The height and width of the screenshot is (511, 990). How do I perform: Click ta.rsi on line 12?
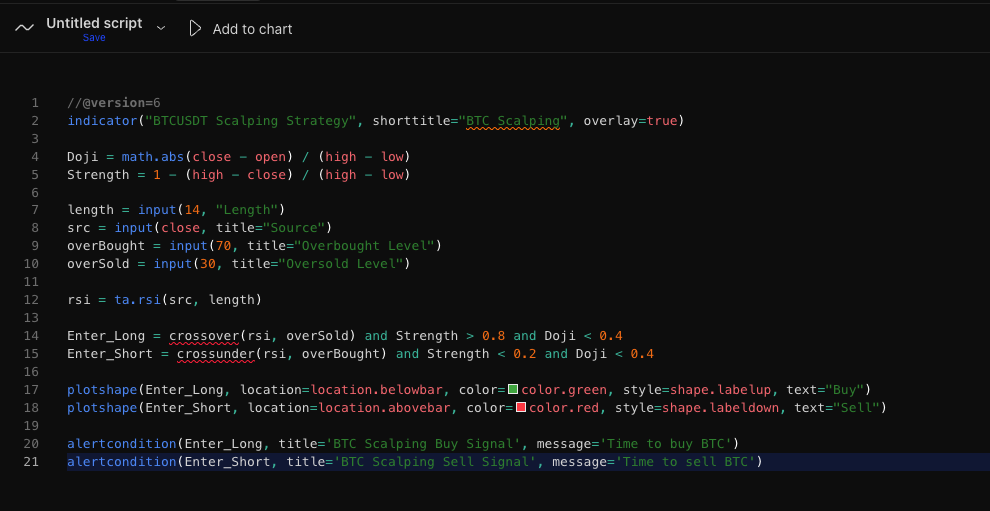(137, 299)
